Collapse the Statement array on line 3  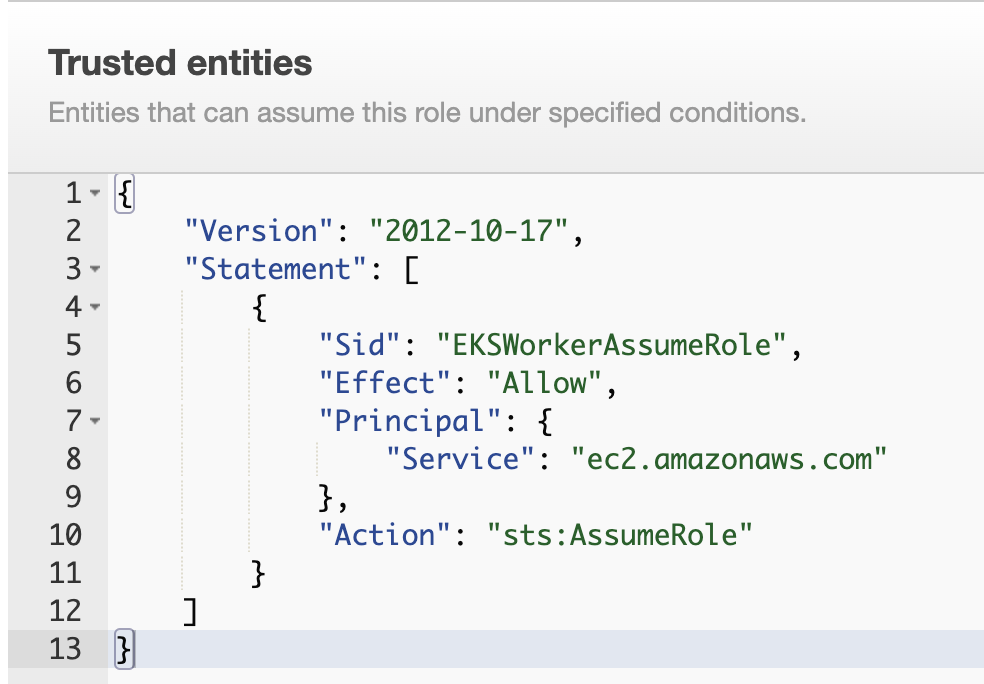95,269
